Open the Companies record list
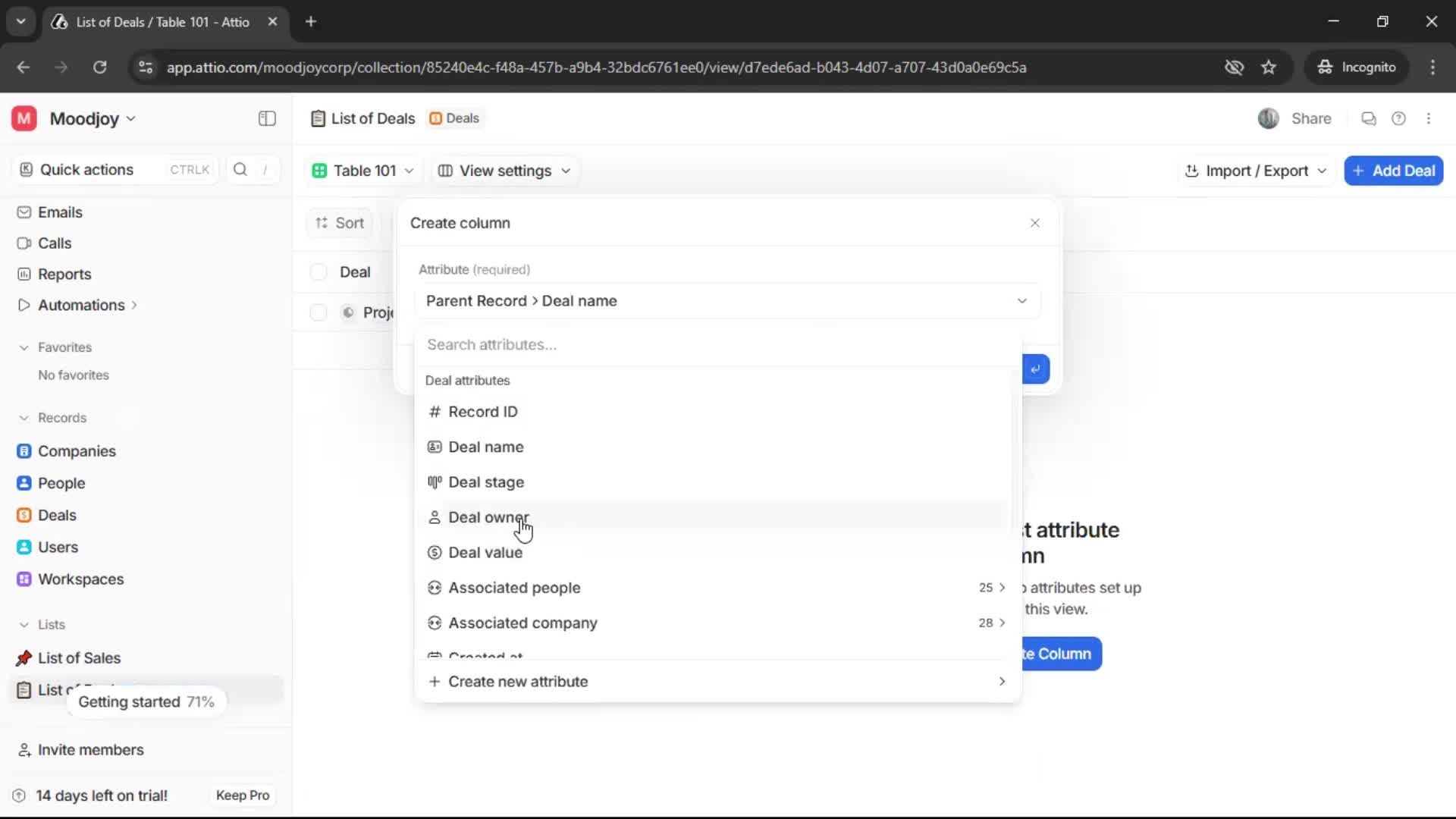 (x=75, y=450)
